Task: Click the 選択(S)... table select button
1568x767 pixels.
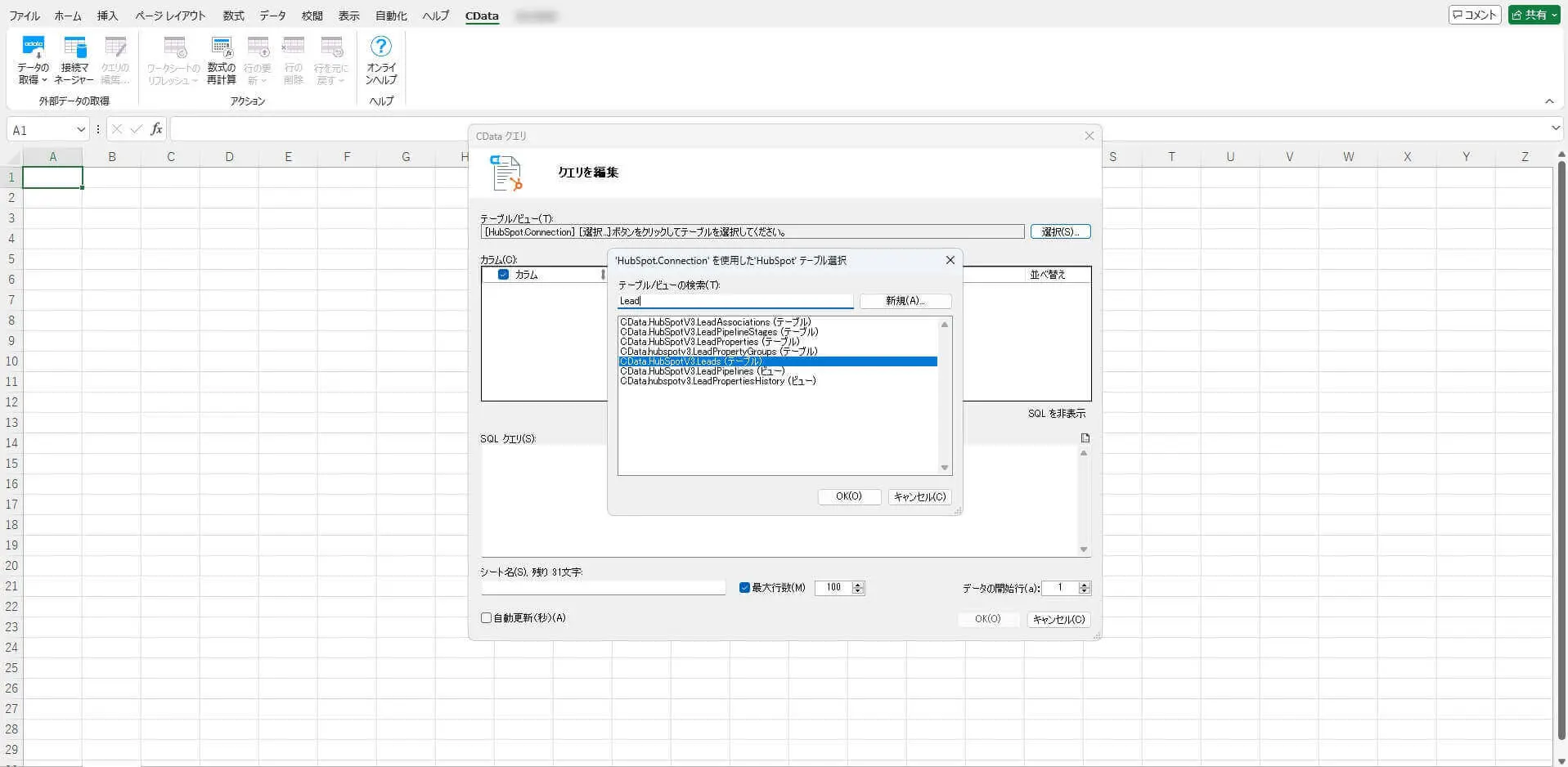Action: [1060, 232]
